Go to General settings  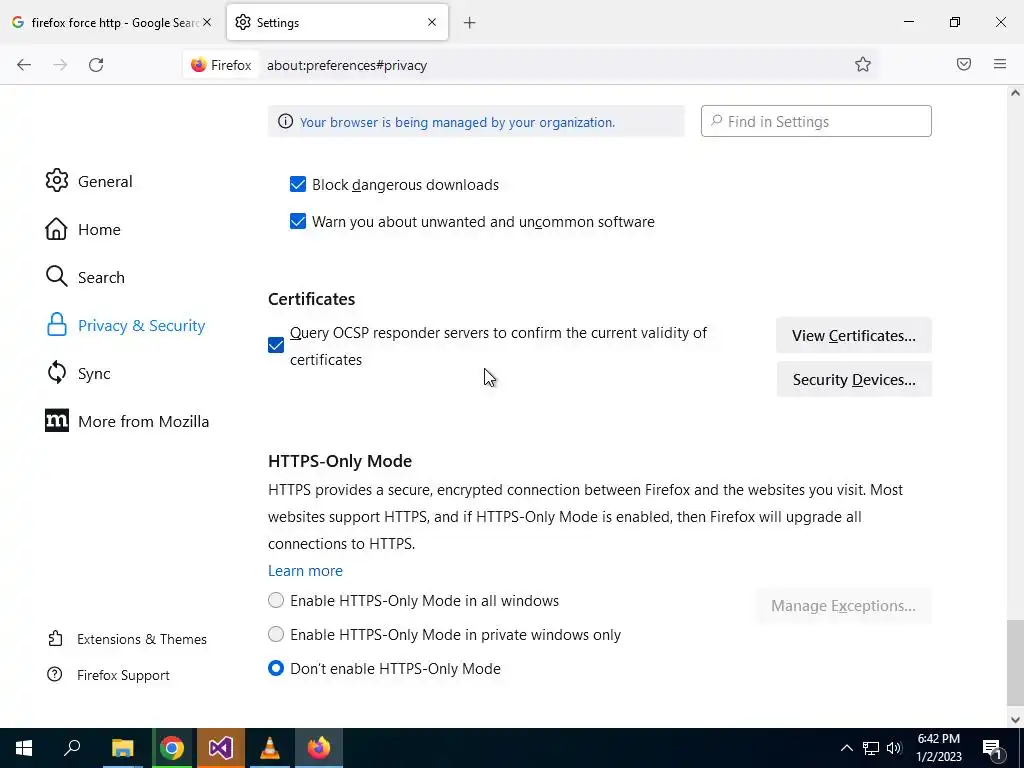(x=89, y=181)
